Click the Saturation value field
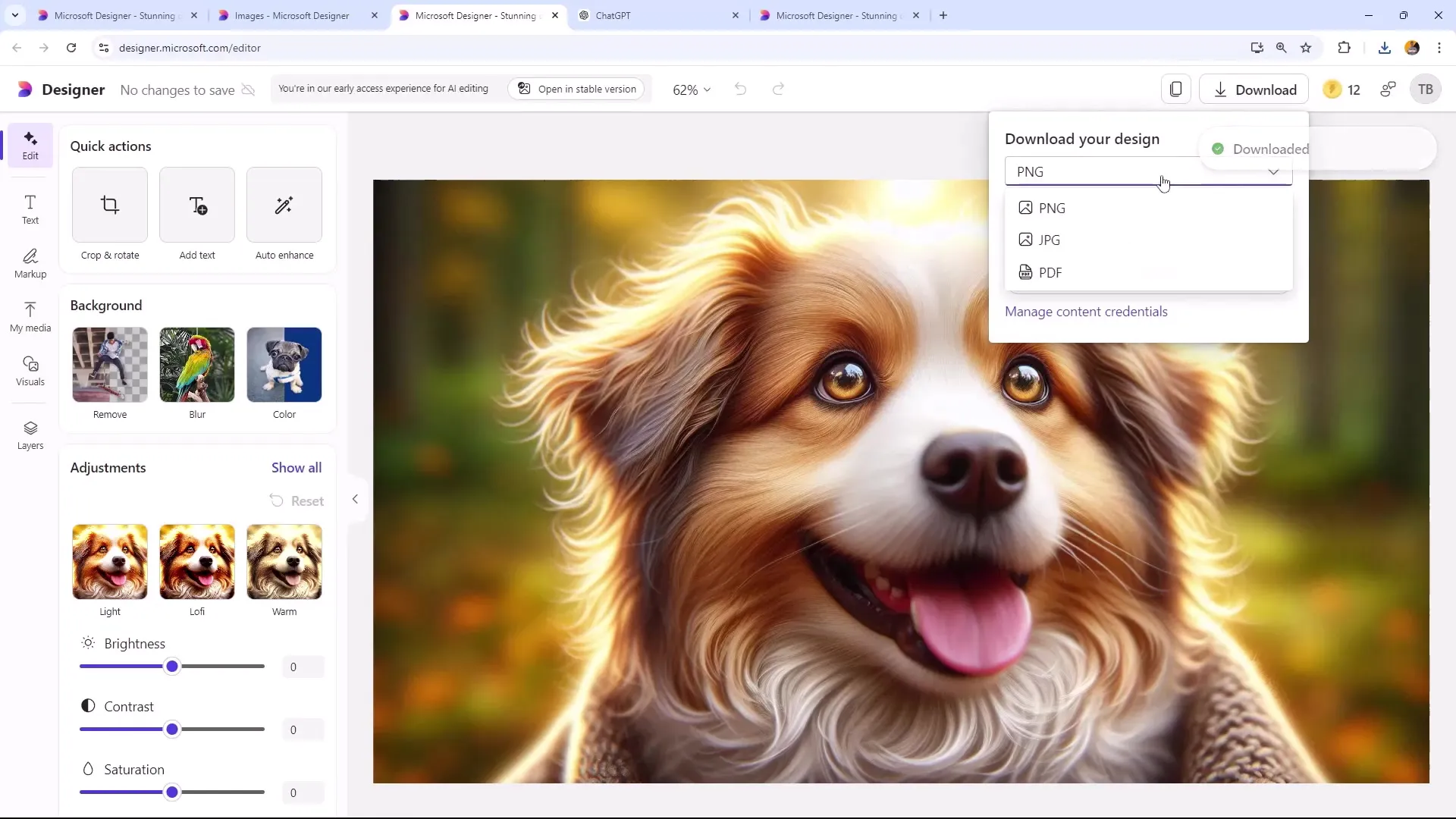Viewport: 1456px width, 819px height. point(303,793)
